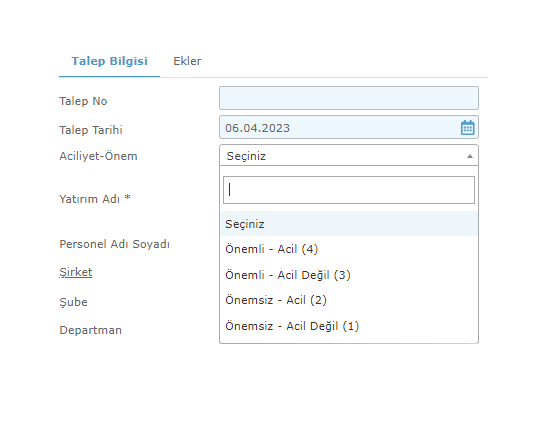The image size is (541, 433).
Task: Switch to the Ekler tab
Action: click(187, 61)
